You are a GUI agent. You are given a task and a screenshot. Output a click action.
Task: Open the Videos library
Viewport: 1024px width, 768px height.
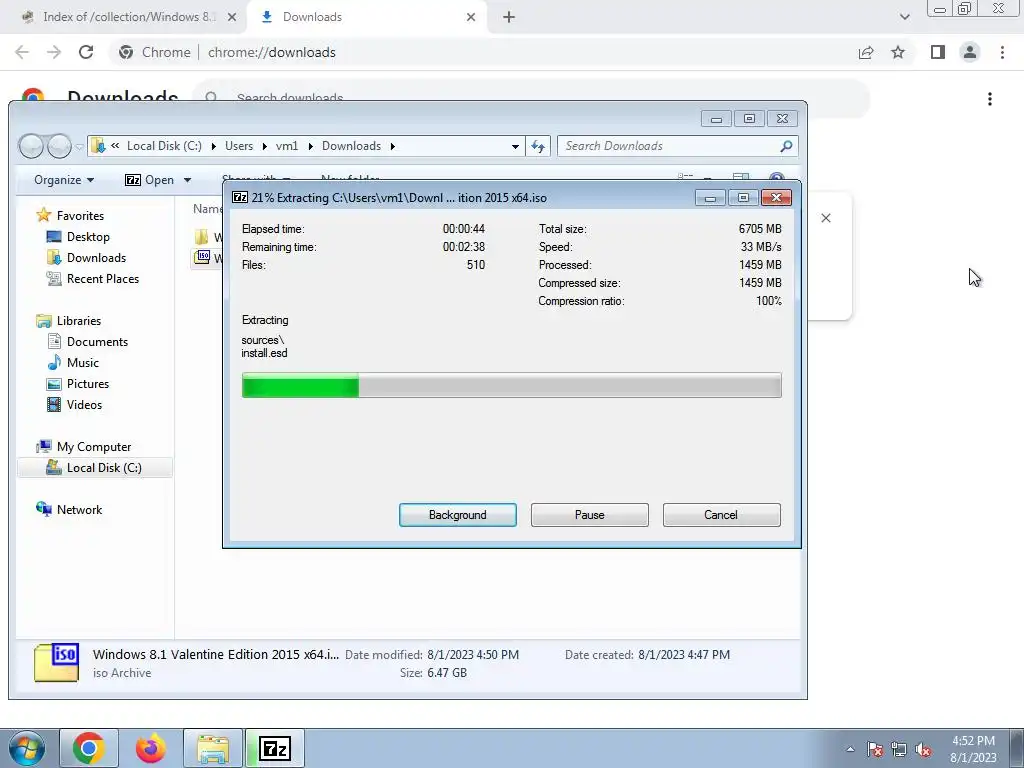tap(84, 404)
